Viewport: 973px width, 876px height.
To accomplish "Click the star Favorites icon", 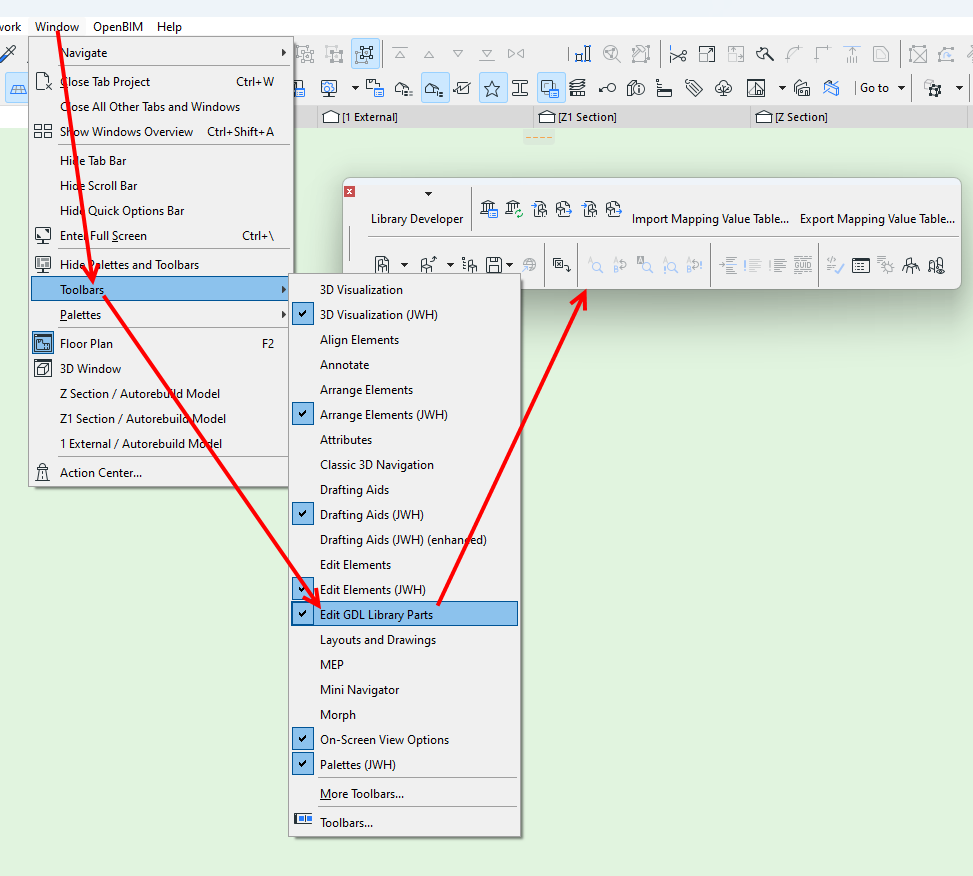I will click(x=492, y=88).
